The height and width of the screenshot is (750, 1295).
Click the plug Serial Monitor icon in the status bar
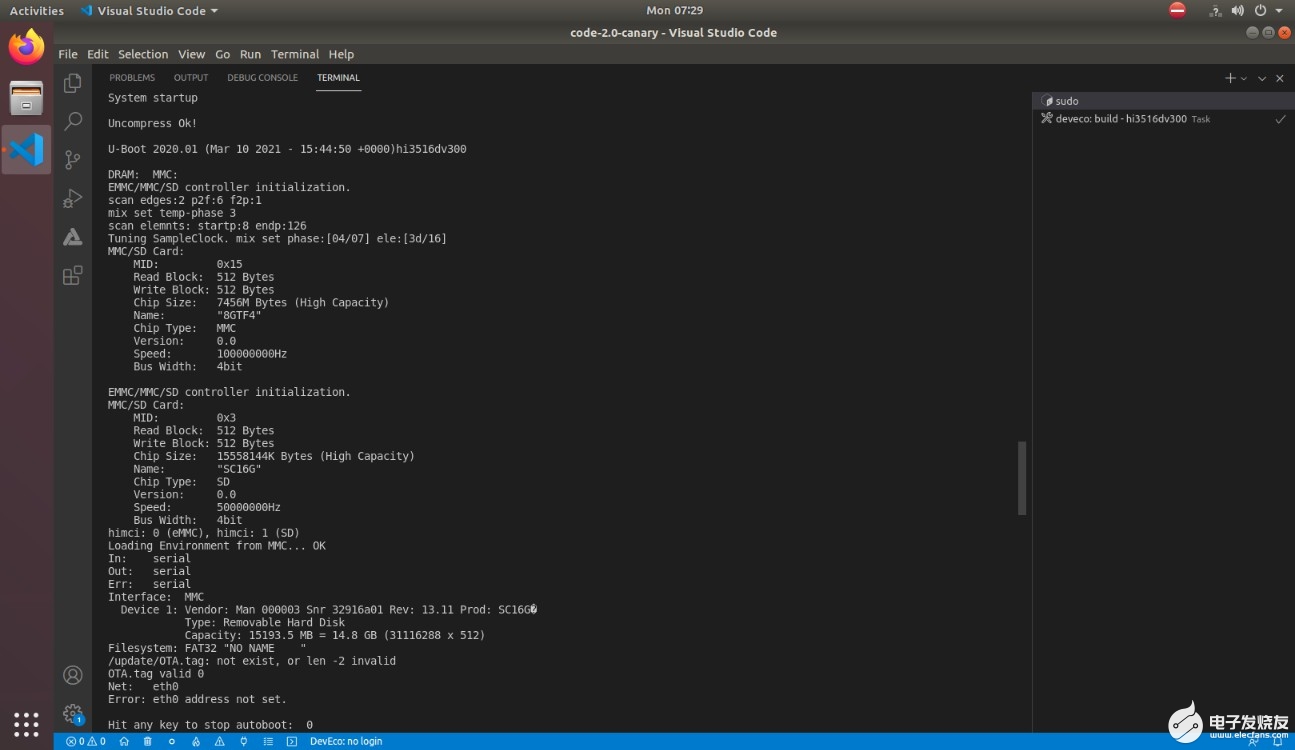click(244, 741)
